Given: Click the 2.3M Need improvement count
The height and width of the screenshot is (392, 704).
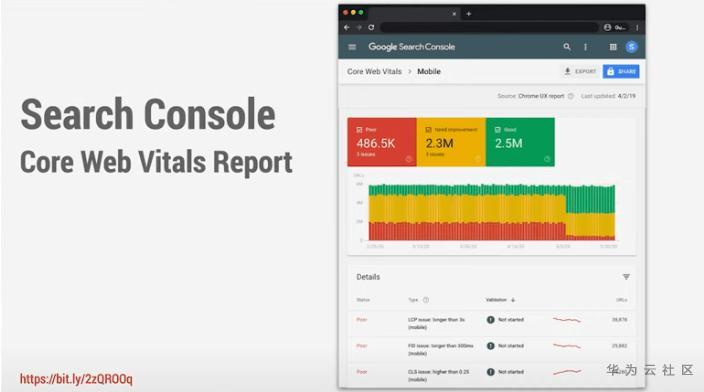Looking at the screenshot, I should tap(439, 143).
